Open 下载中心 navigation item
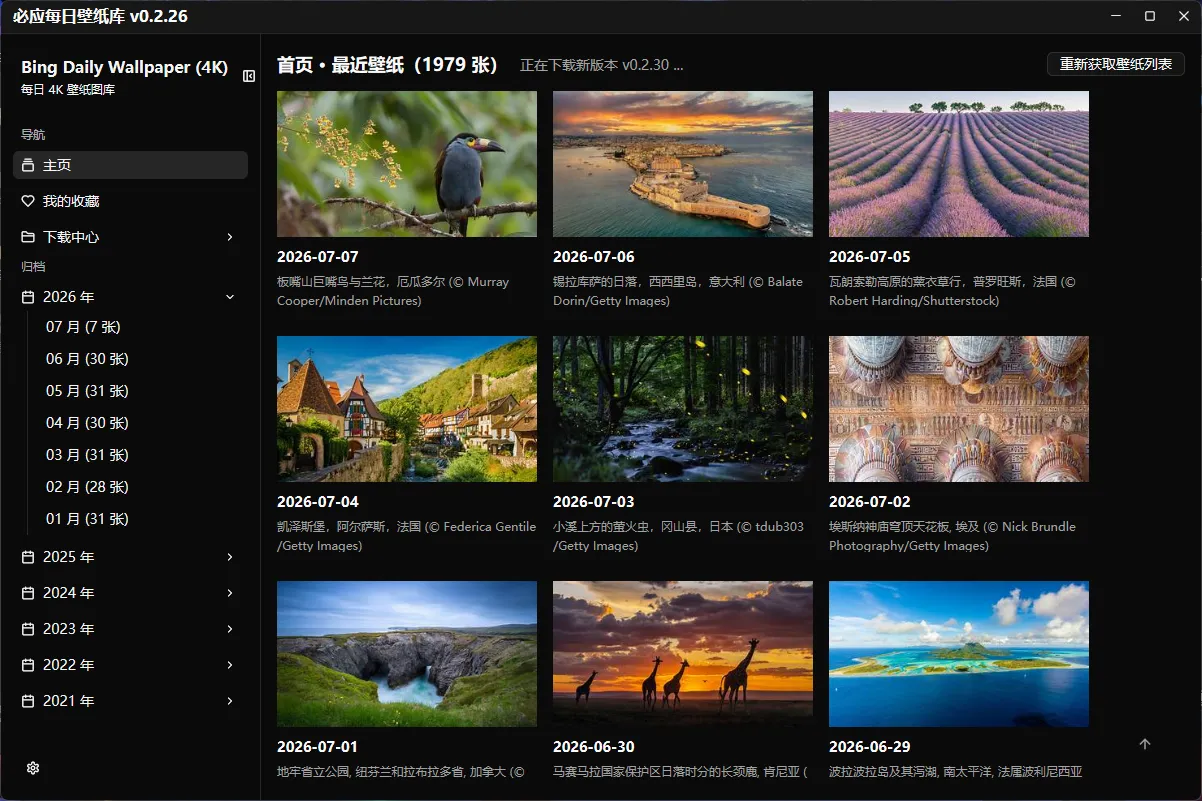Image resolution: width=1202 pixels, height=801 pixels. tap(130, 237)
